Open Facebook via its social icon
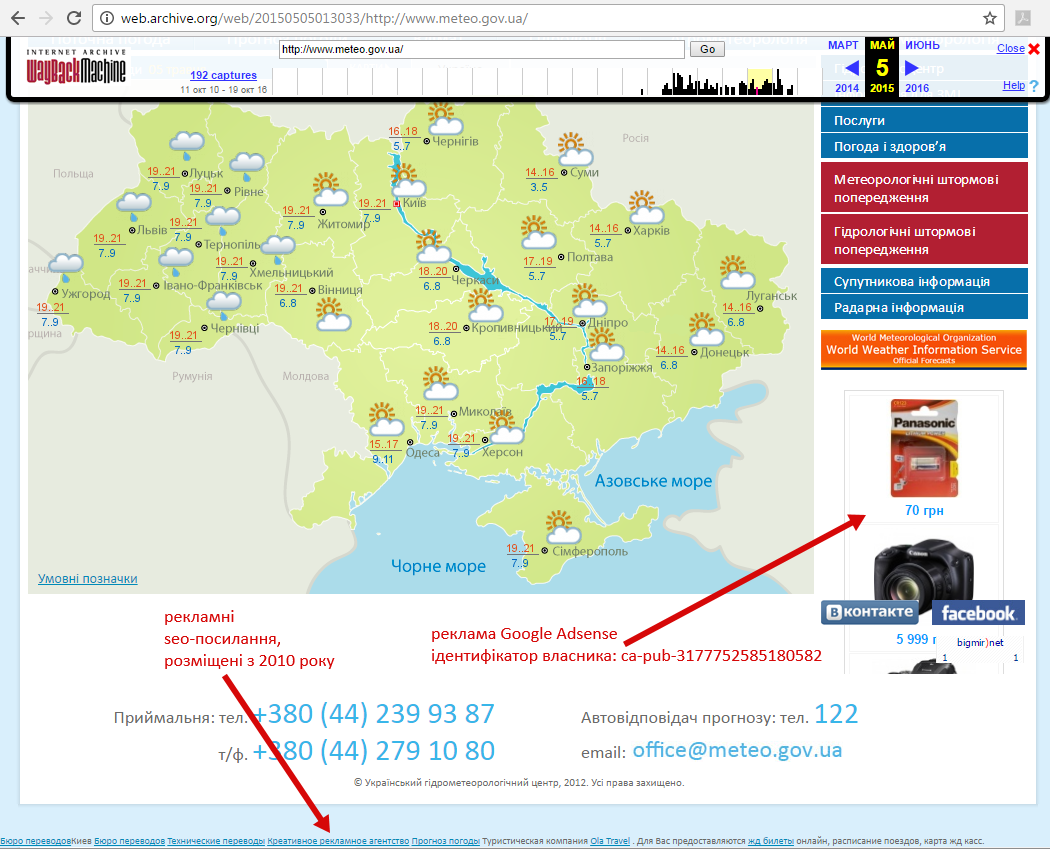This screenshot has width=1050, height=849. (977, 612)
